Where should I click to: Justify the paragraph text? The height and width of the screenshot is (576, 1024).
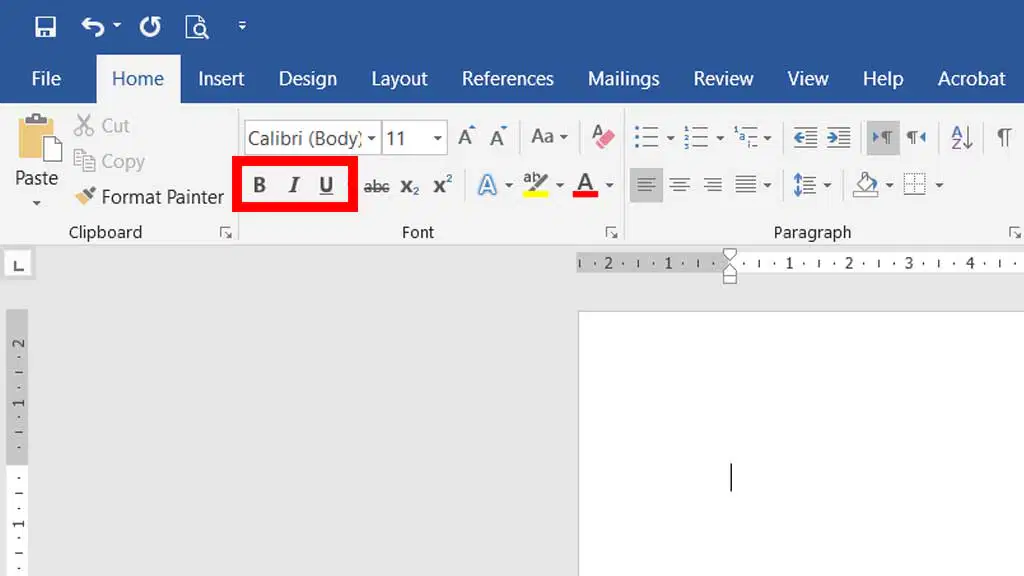coord(746,185)
